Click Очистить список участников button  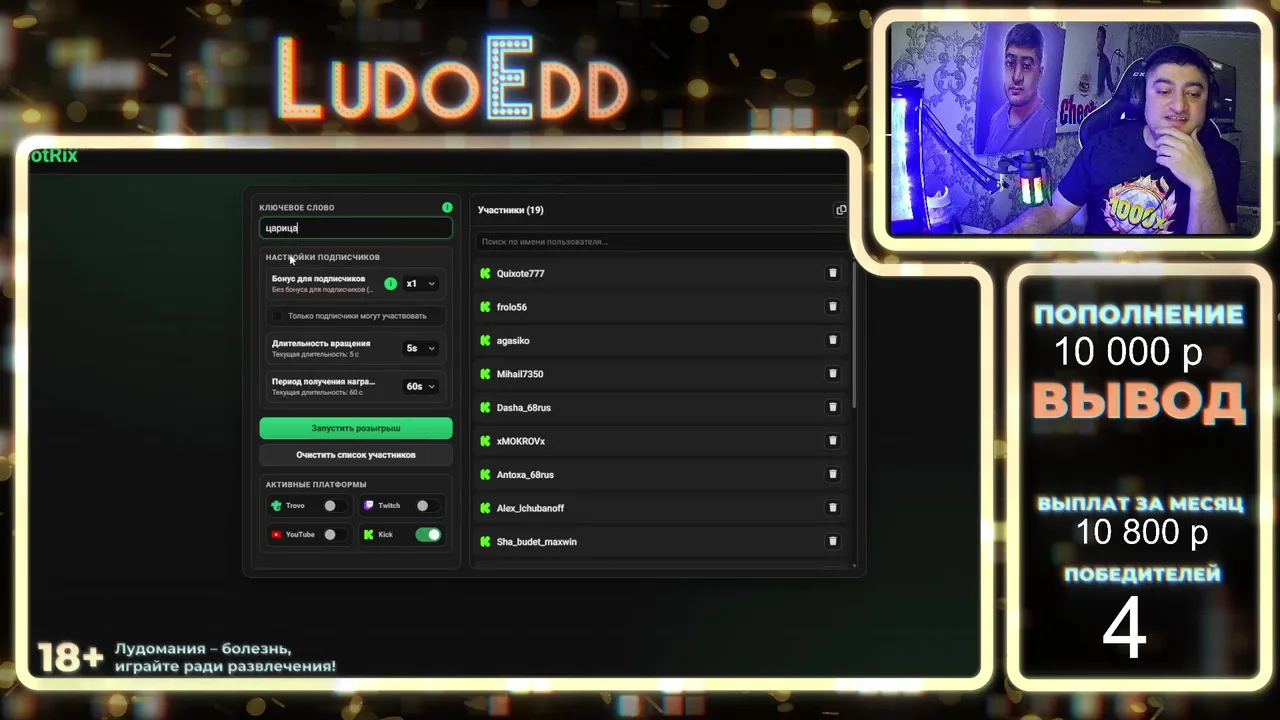coord(356,455)
